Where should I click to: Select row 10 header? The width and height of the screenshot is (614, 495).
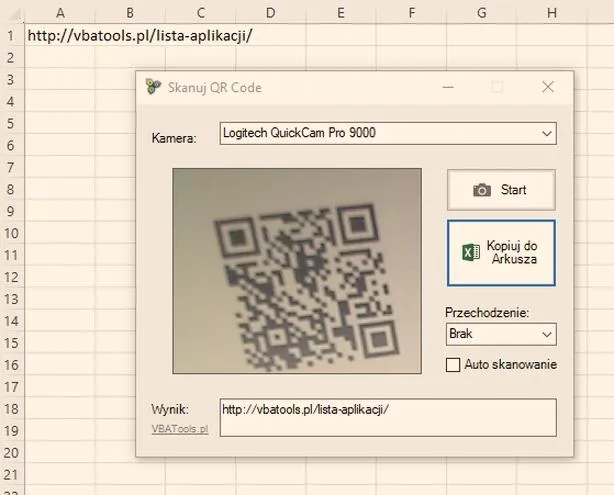(11, 233)
